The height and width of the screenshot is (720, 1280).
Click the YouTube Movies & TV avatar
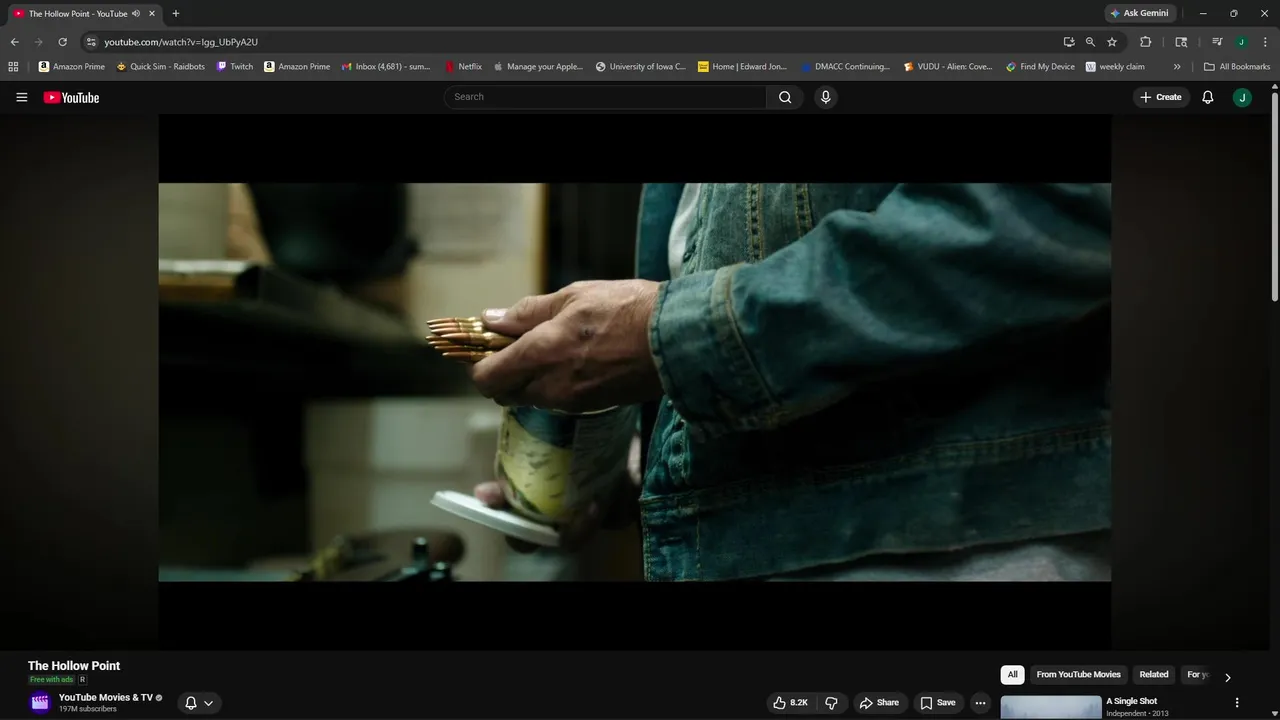click(40, 702)
